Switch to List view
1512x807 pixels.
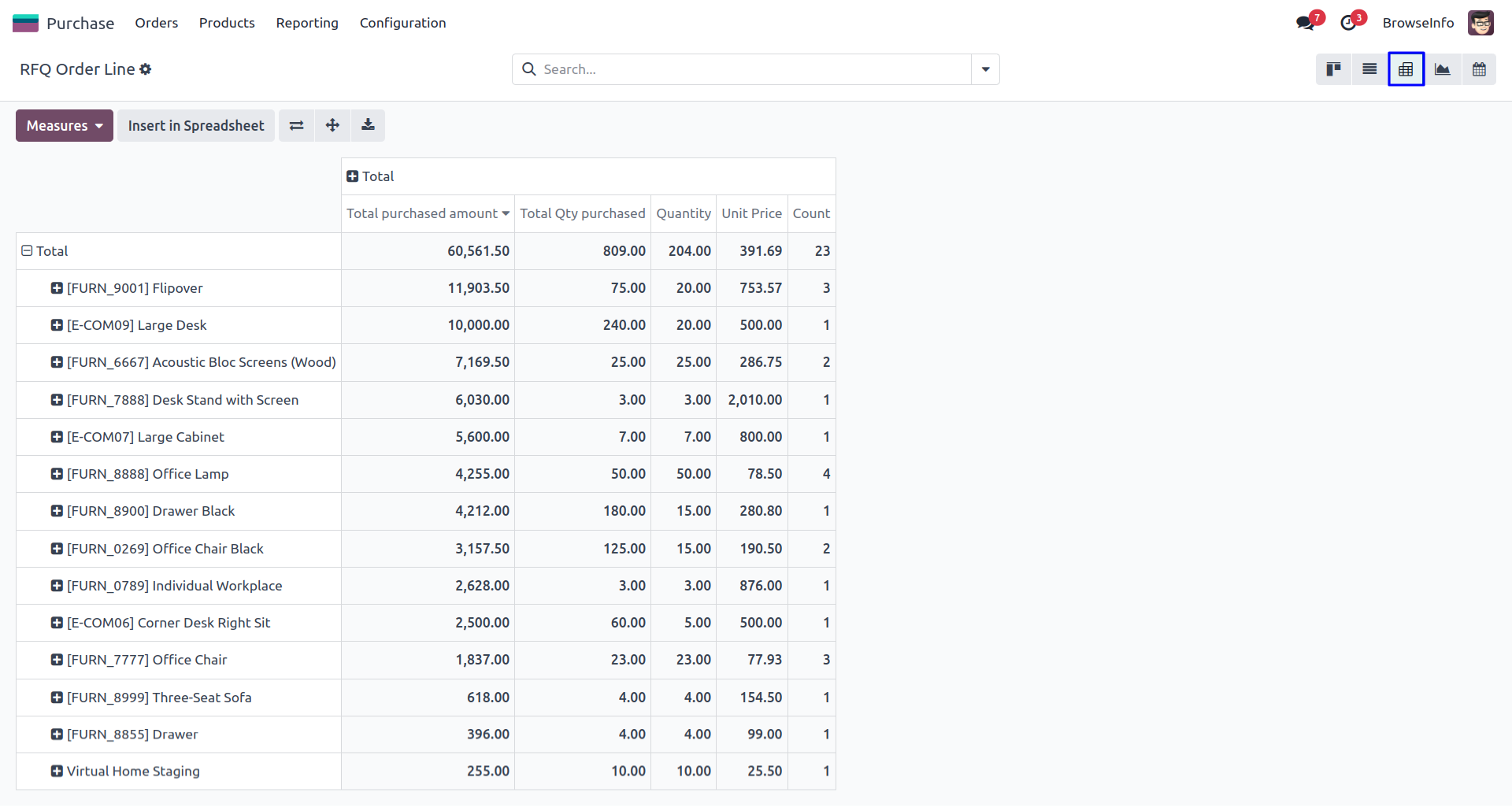pyautogui.click(x=1369, y=69)
